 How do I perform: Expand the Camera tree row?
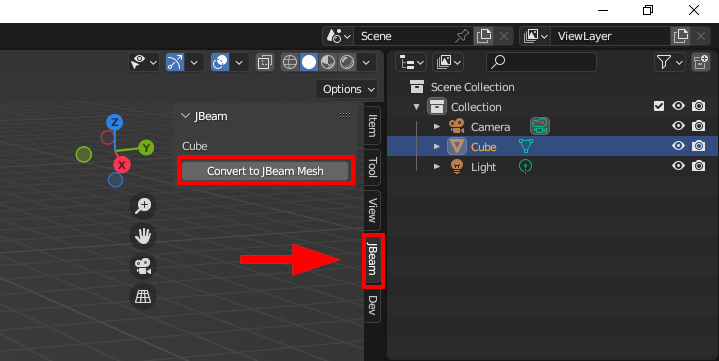(437, 126)
